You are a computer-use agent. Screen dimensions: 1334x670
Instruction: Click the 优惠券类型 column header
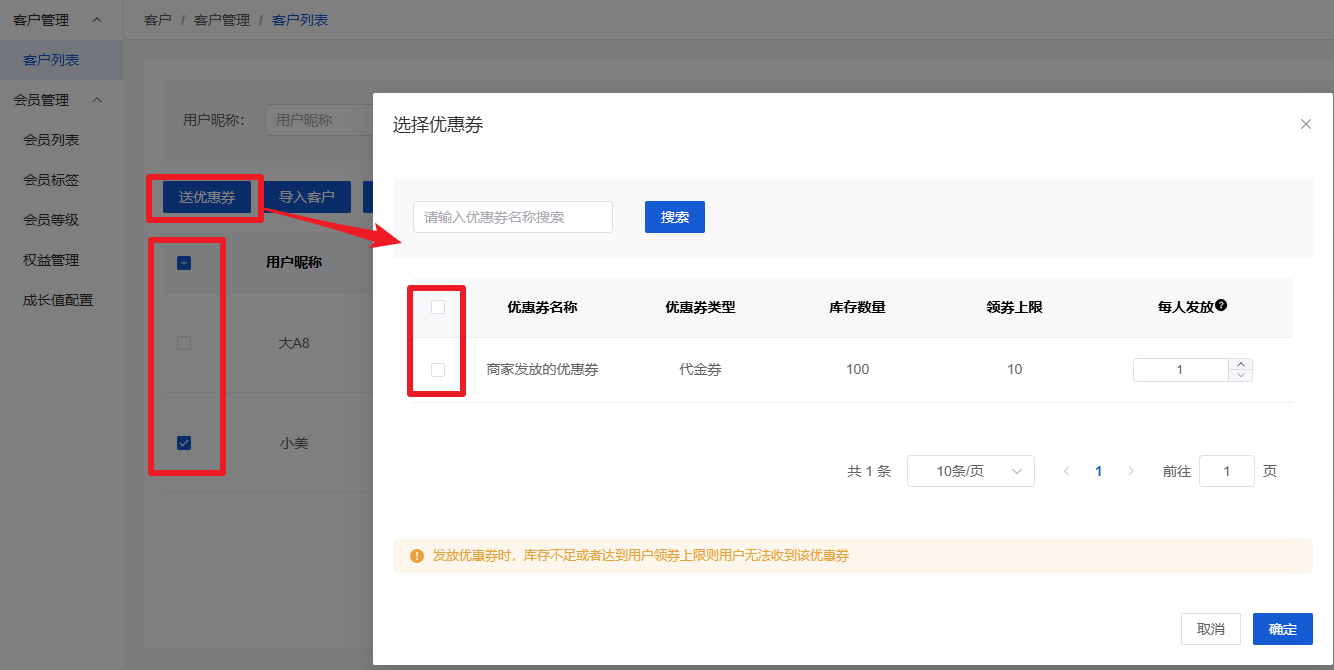point(700,307)
